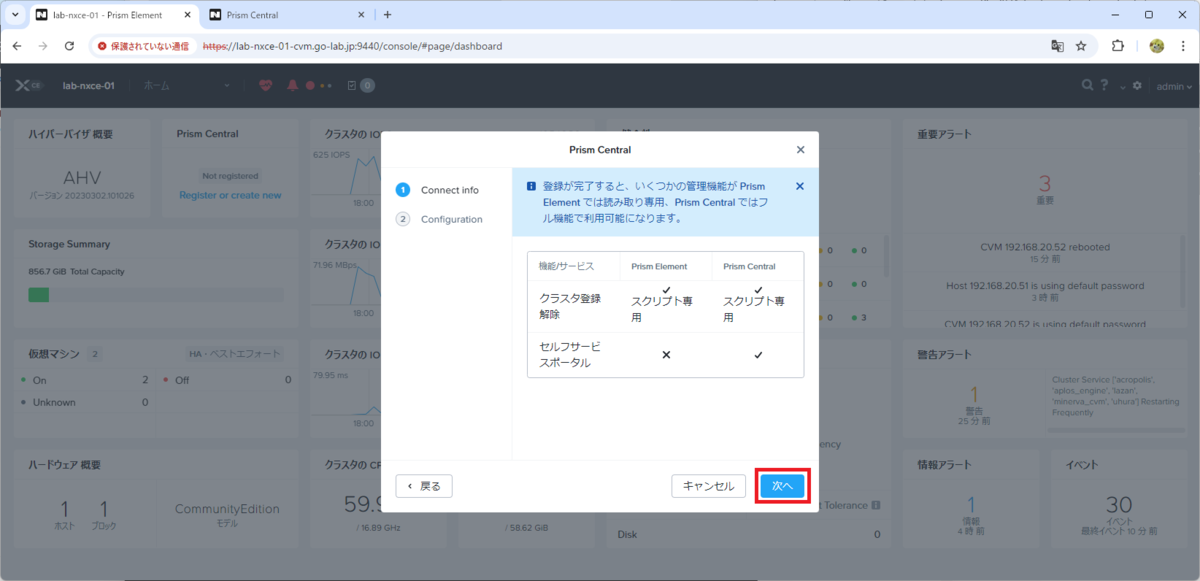This screenshot has height=581, width=1200.
Task: Bookmark this page with star icon
Action: tap(1081, 46)
